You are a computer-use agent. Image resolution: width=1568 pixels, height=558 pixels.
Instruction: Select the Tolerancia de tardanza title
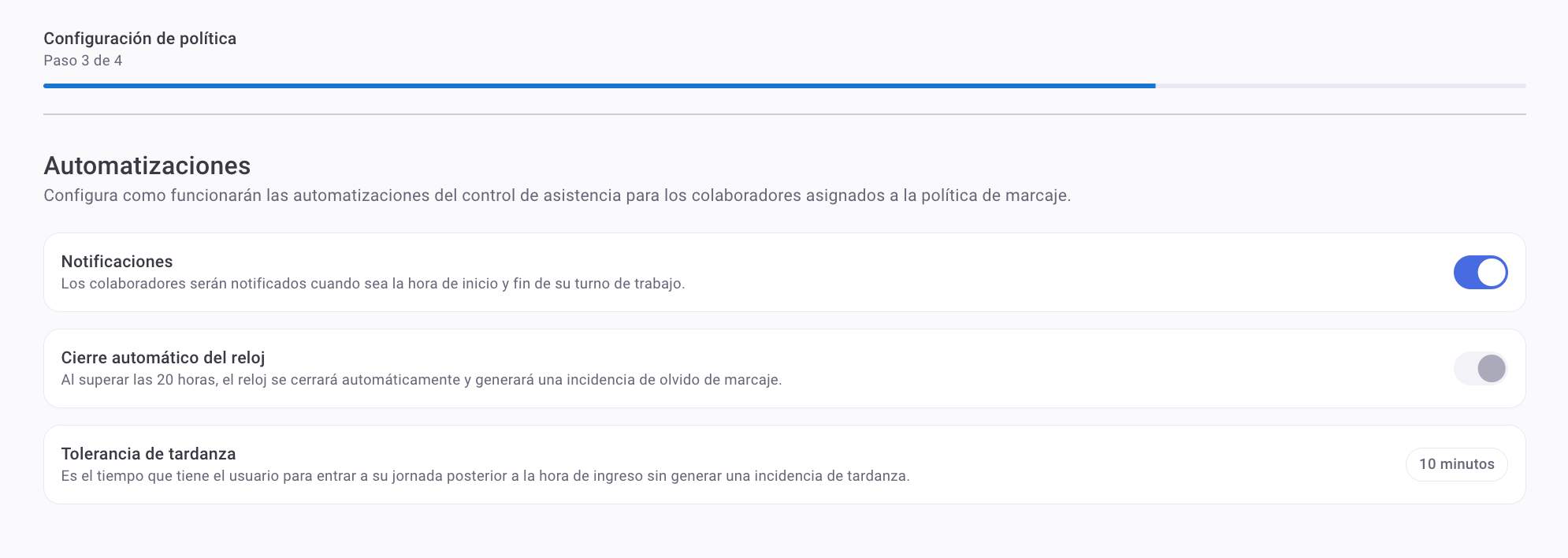[x=148, y=454]
